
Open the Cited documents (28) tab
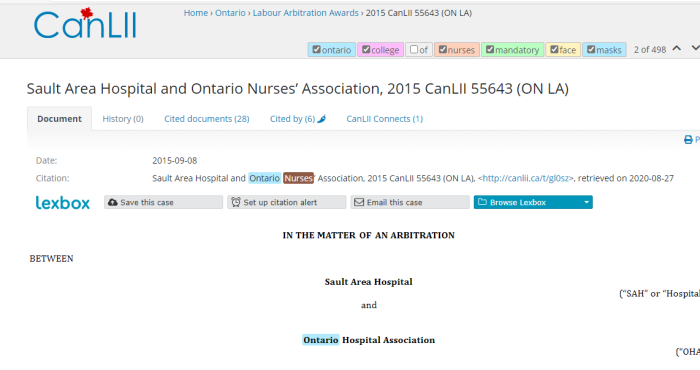(207, 119)
